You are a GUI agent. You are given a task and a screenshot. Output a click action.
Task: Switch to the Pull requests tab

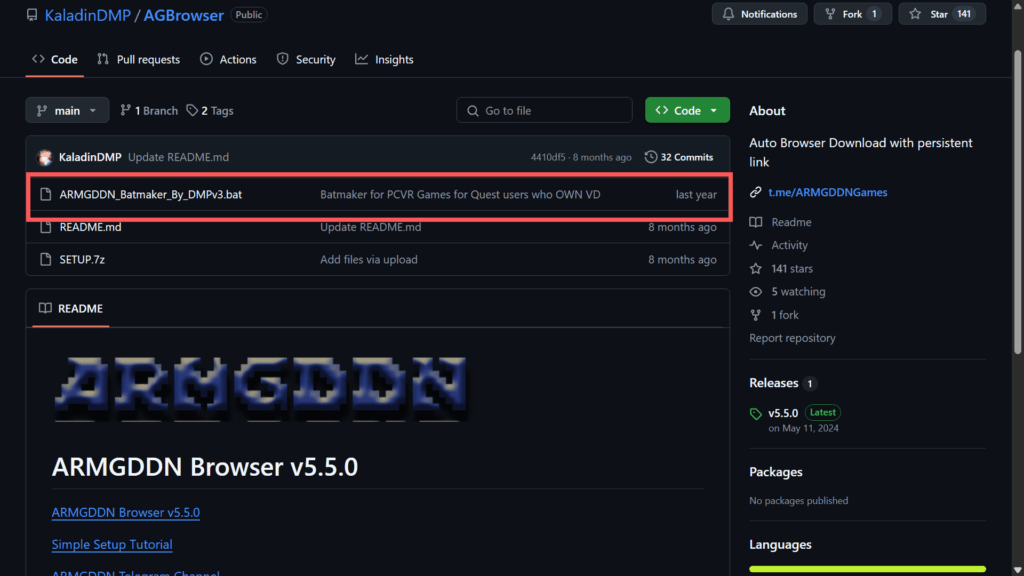pyautogui.click(x=138, y=60)
